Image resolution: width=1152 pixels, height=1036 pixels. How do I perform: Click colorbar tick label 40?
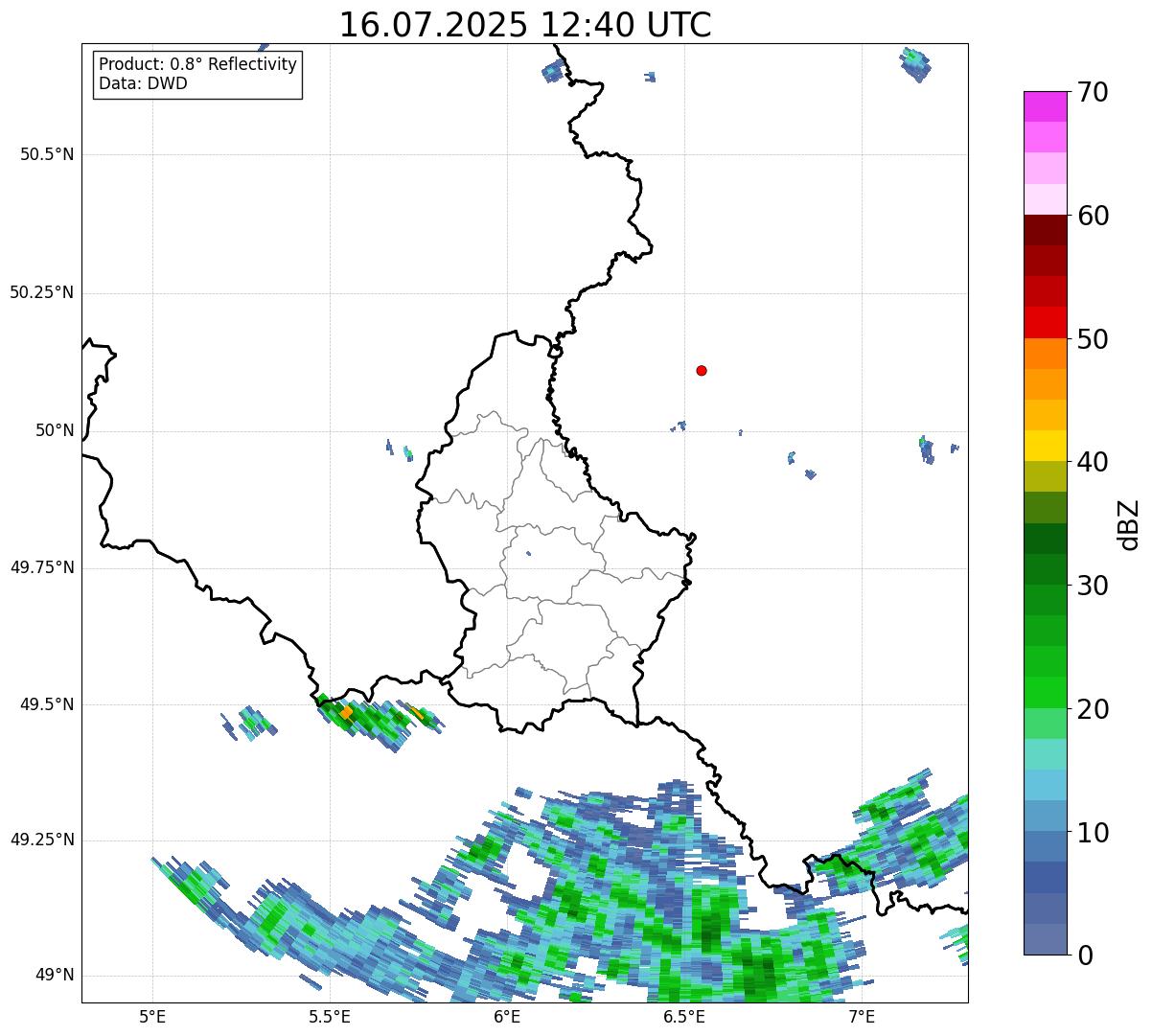tap(1093, 462)
